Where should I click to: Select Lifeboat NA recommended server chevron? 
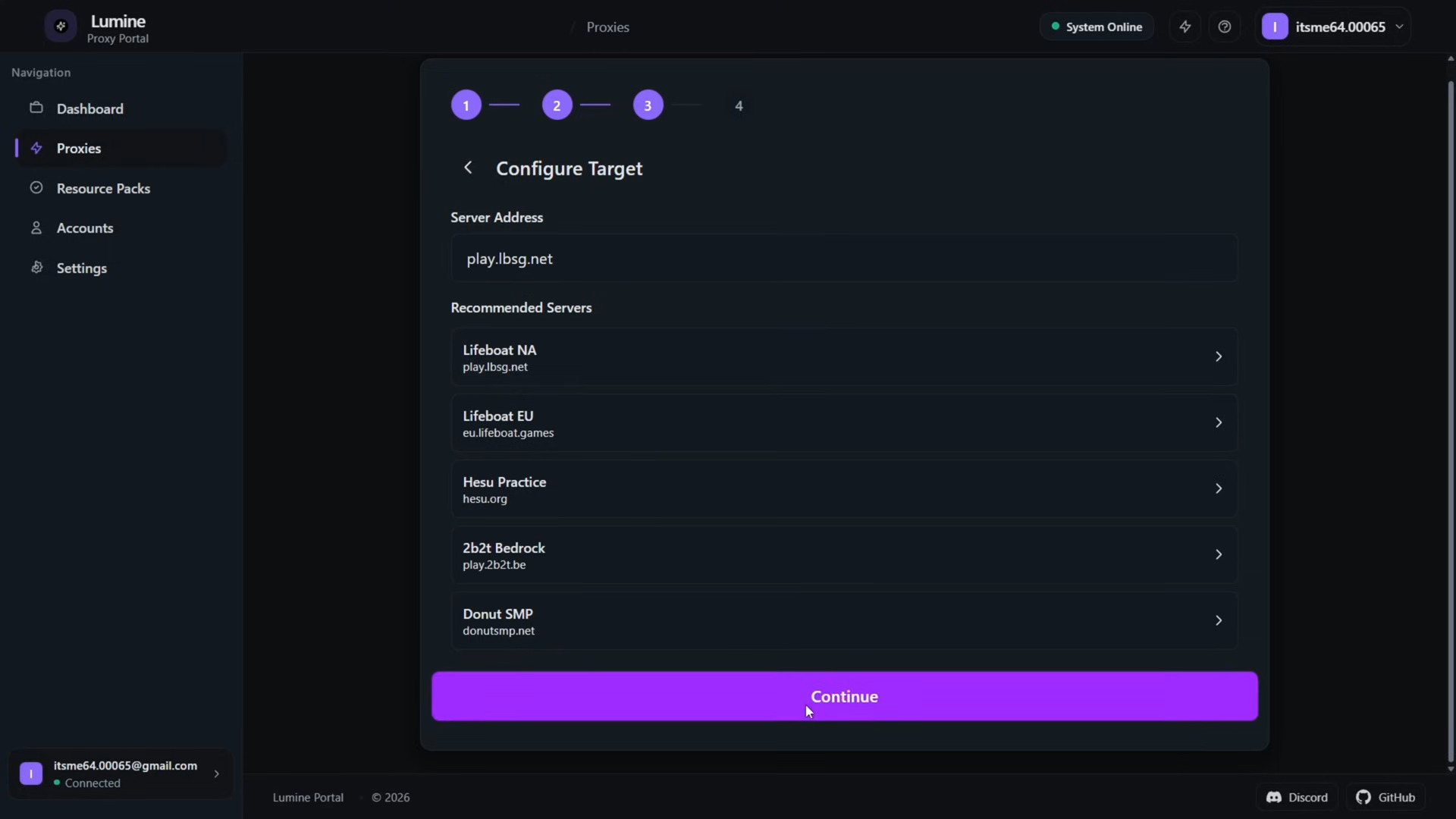[x=1218, y=356]
